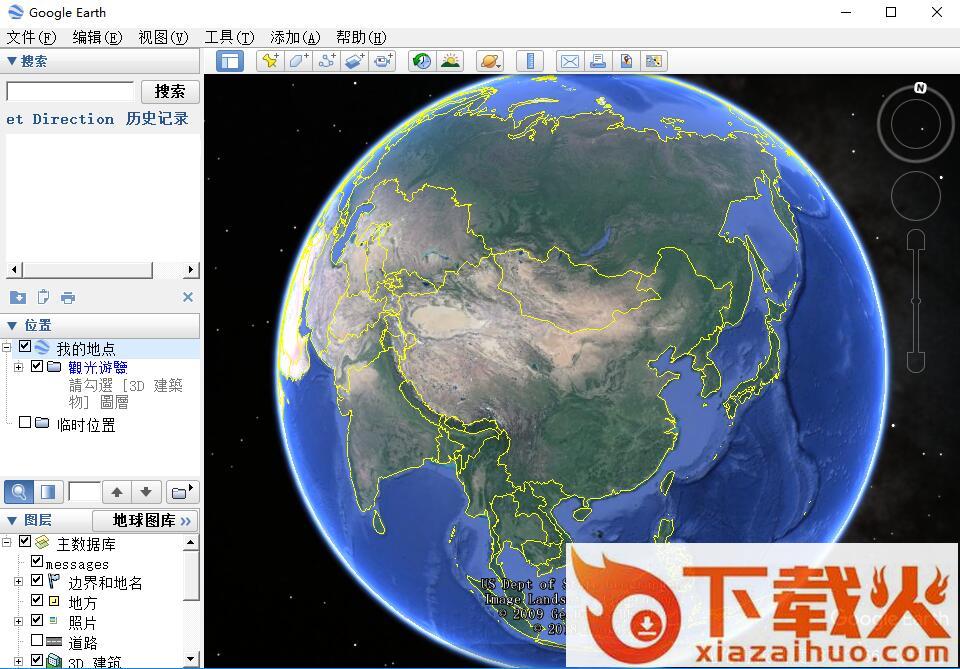Uncheck the 主数据库 checkbox
The image size is (960, 669).
tap(24, 541)
